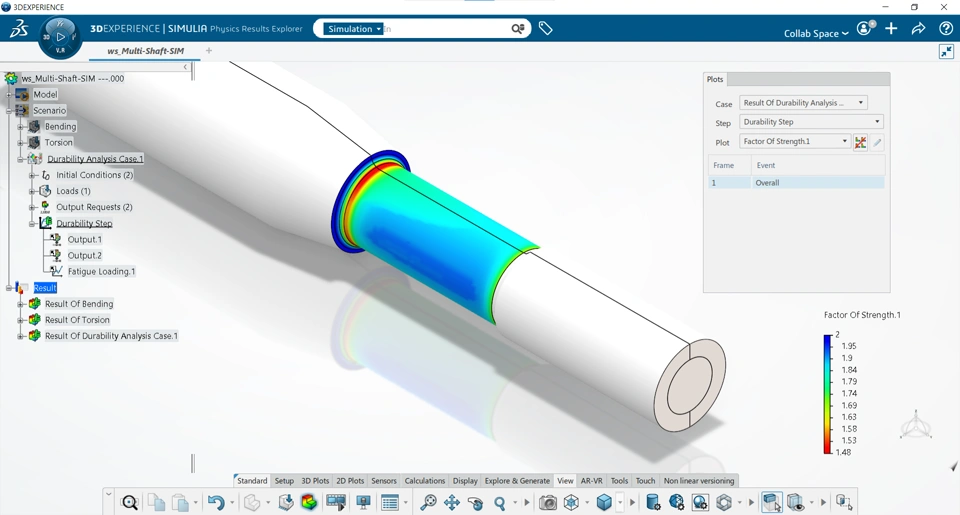Click the blue cube view mode icon
Viewport: 960px width, 515px height.
pyautogui.click(x=604, y=503)
